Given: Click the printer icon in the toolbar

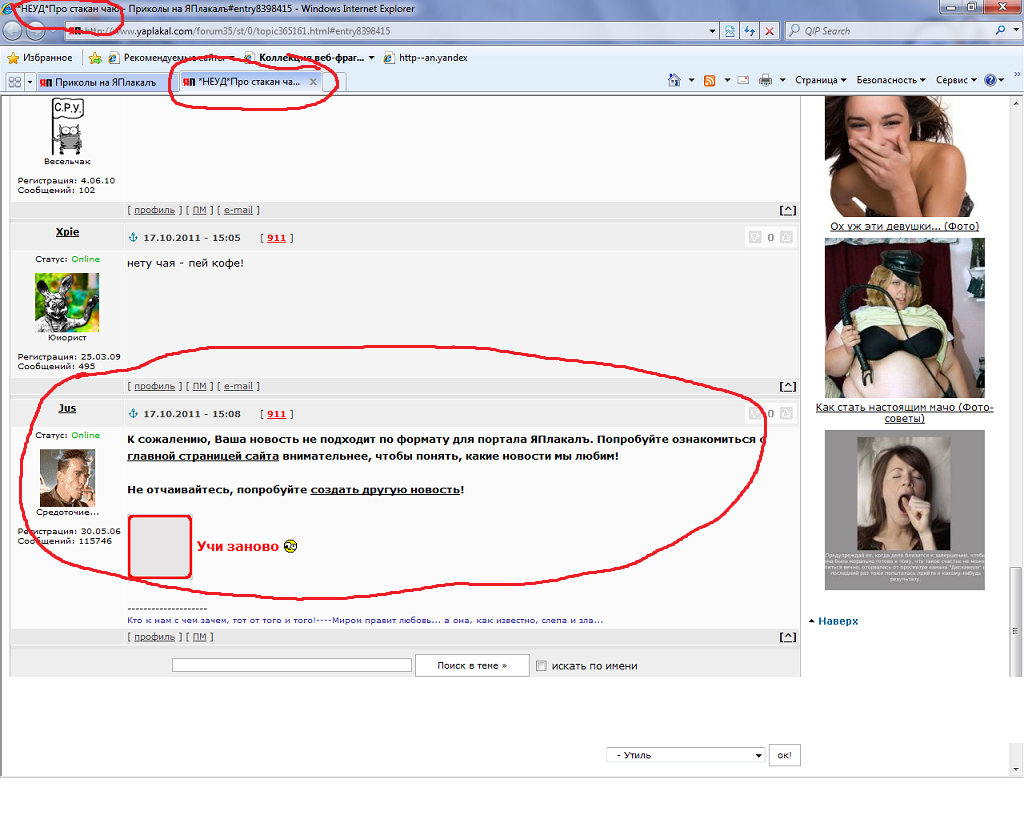Looking at the screenshot, I should (x=765, y=80).
